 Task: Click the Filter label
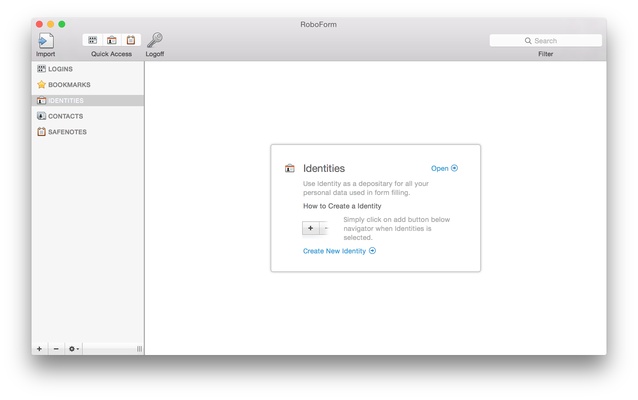click(x=546, y=54)
